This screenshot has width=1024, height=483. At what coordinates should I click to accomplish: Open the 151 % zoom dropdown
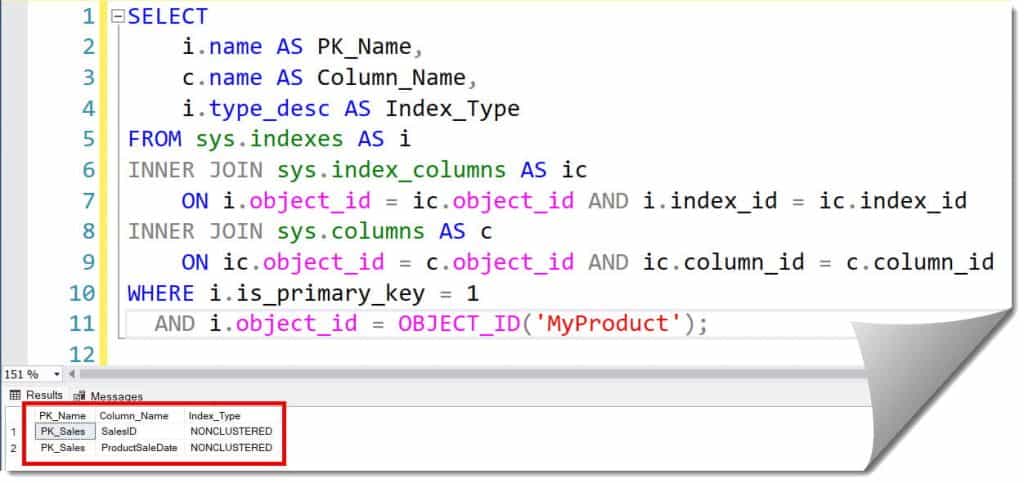tap(57, 375)
